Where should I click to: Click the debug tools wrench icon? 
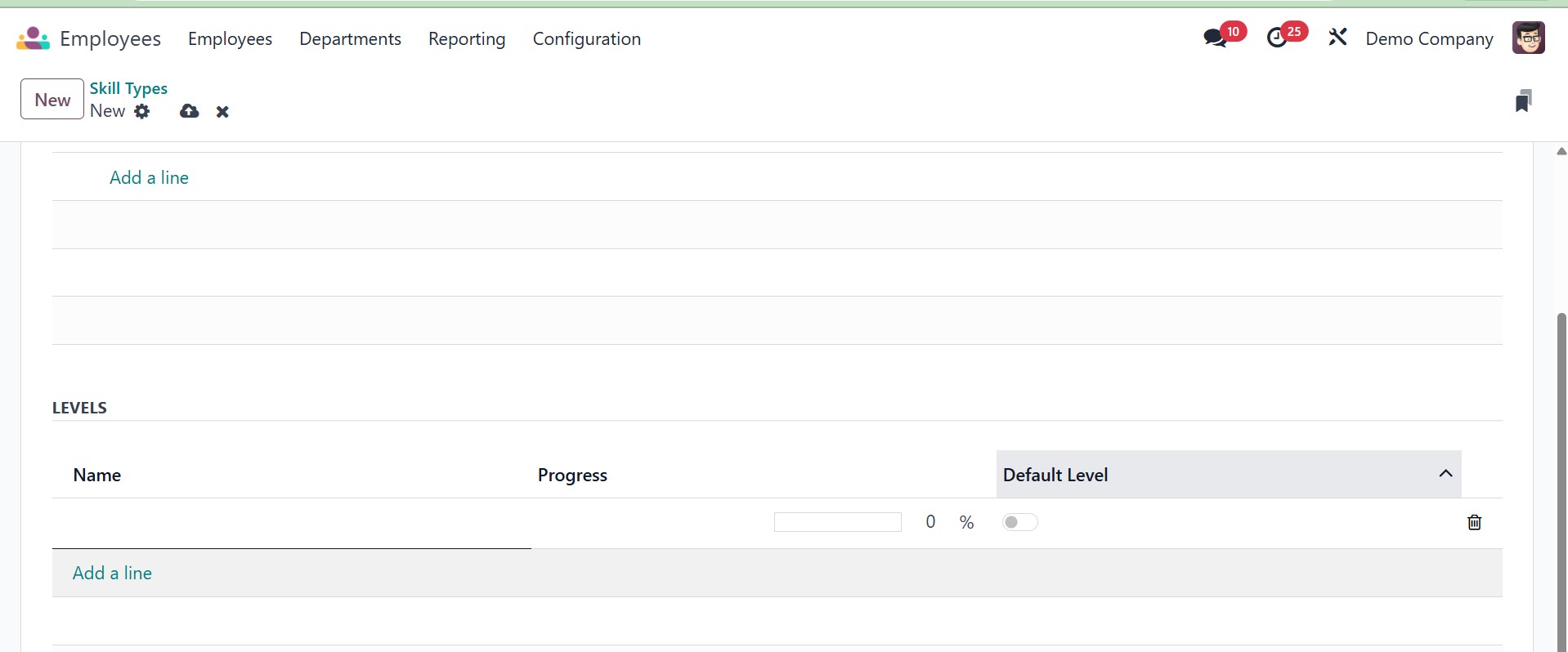pyautogui.click(x=1337, y=38)
